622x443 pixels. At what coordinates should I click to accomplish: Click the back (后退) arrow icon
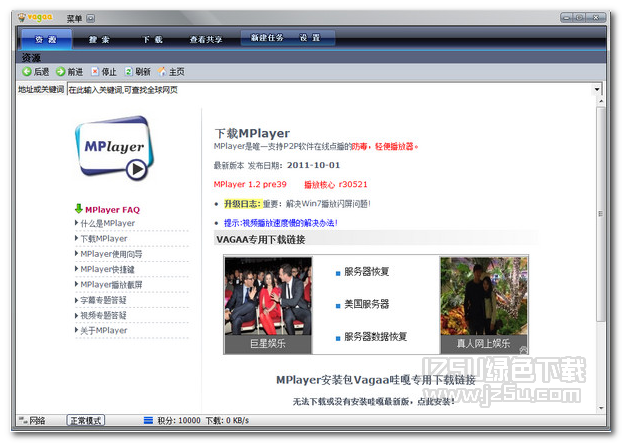pyautogui.click(x=27, y=72)
